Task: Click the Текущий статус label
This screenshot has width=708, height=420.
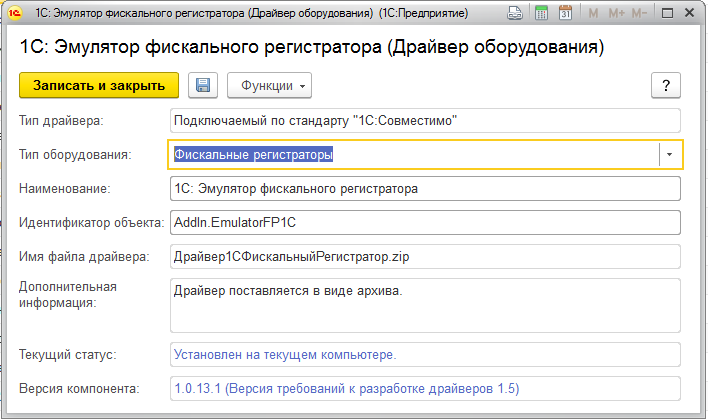Action: (x=68, y=355)
